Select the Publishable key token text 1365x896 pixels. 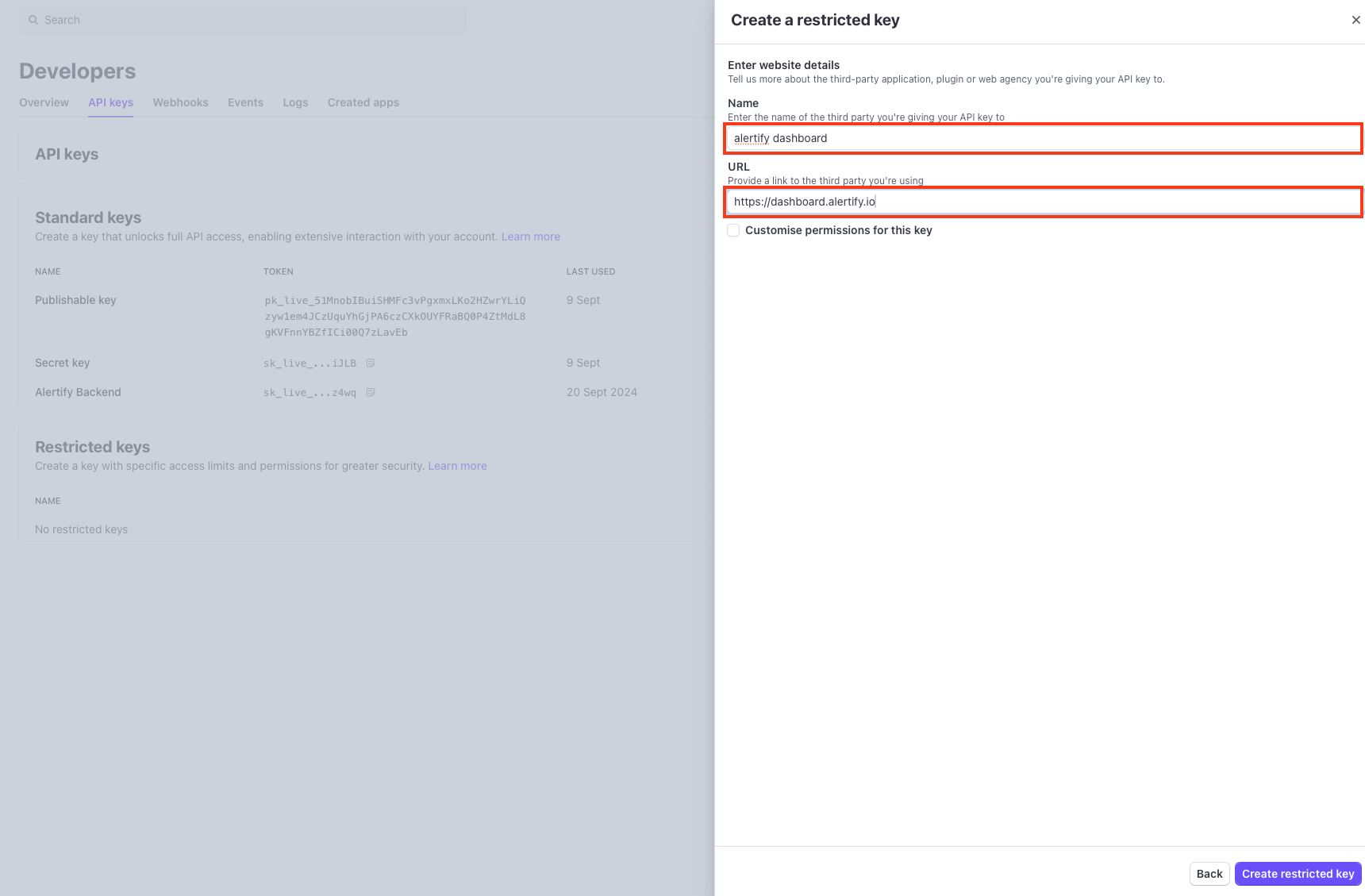click(394, 316)
